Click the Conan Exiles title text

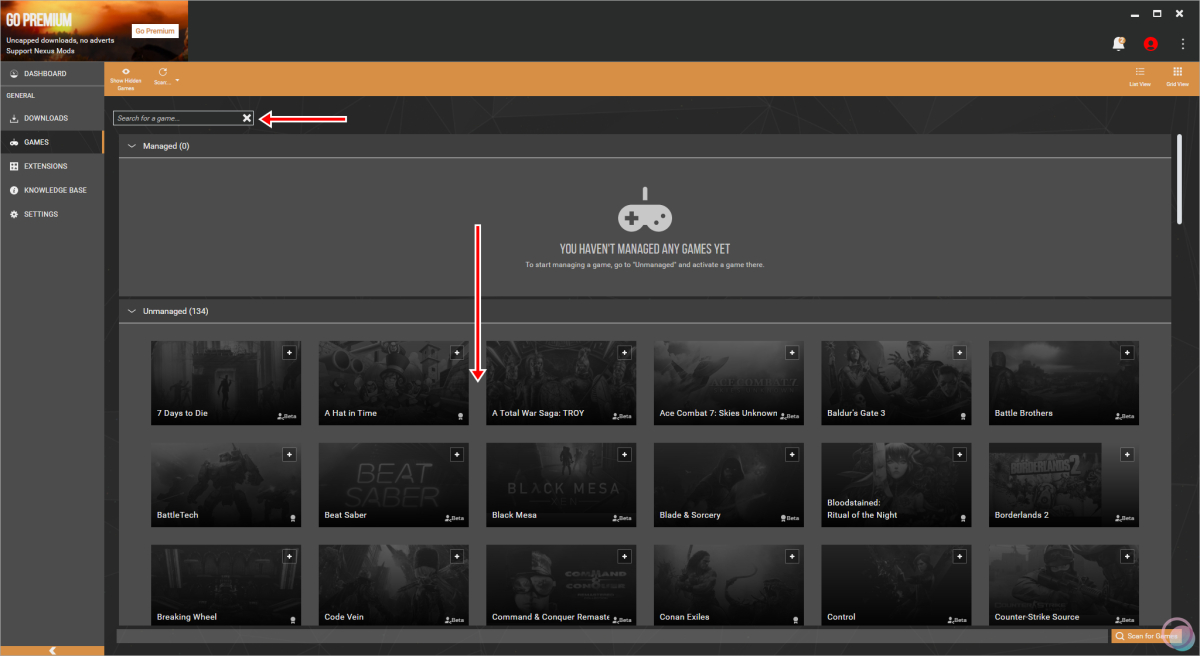(x=685, y=617)
